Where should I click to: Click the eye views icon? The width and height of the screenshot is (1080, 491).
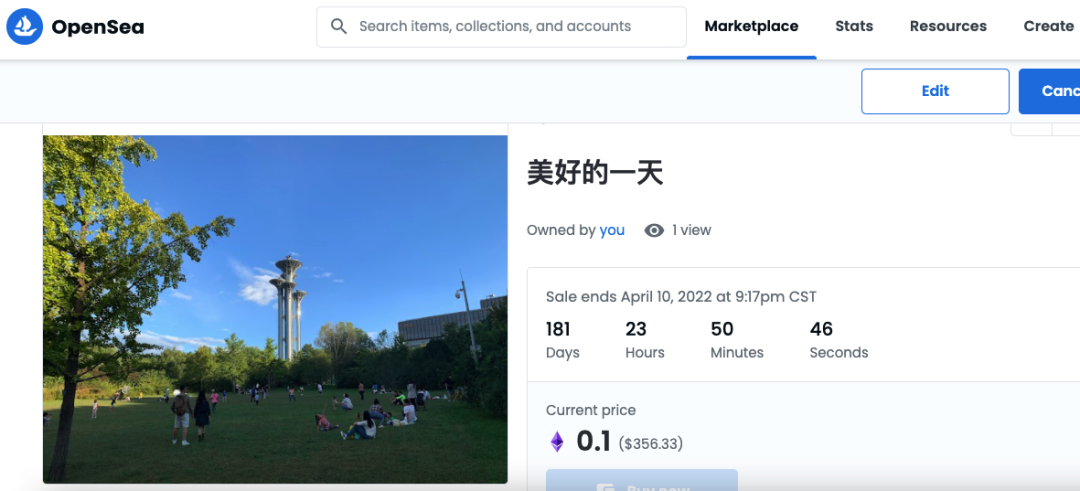click(x=654, y=231)
